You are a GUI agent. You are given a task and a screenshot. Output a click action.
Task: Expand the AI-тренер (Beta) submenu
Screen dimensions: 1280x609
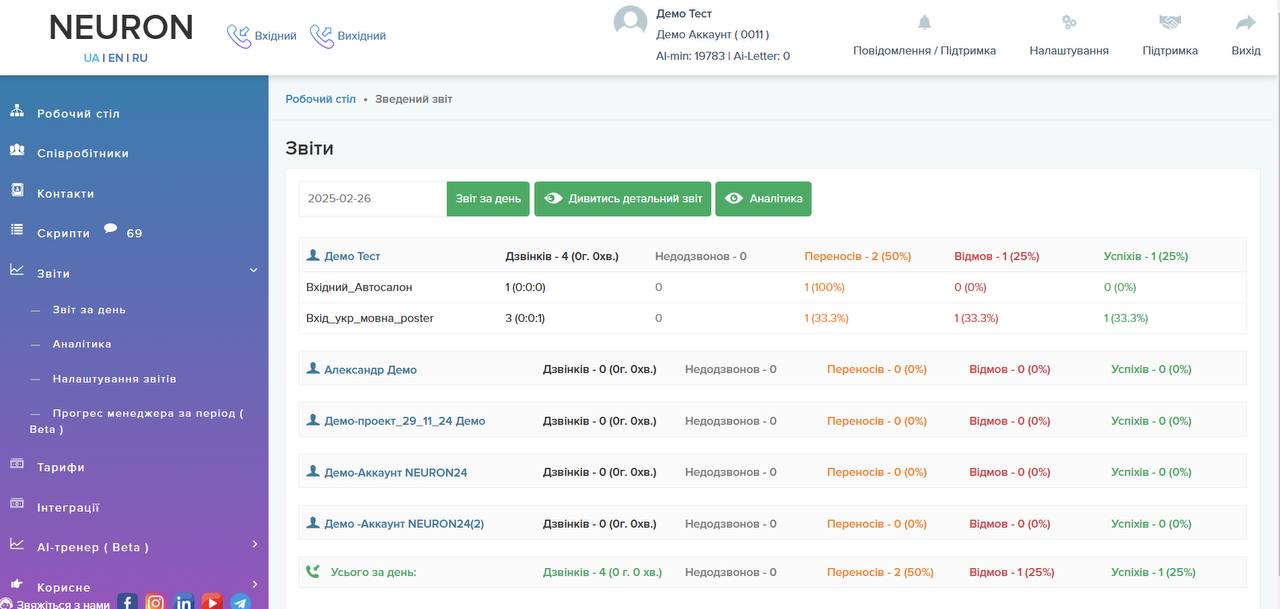click(254, 545)
